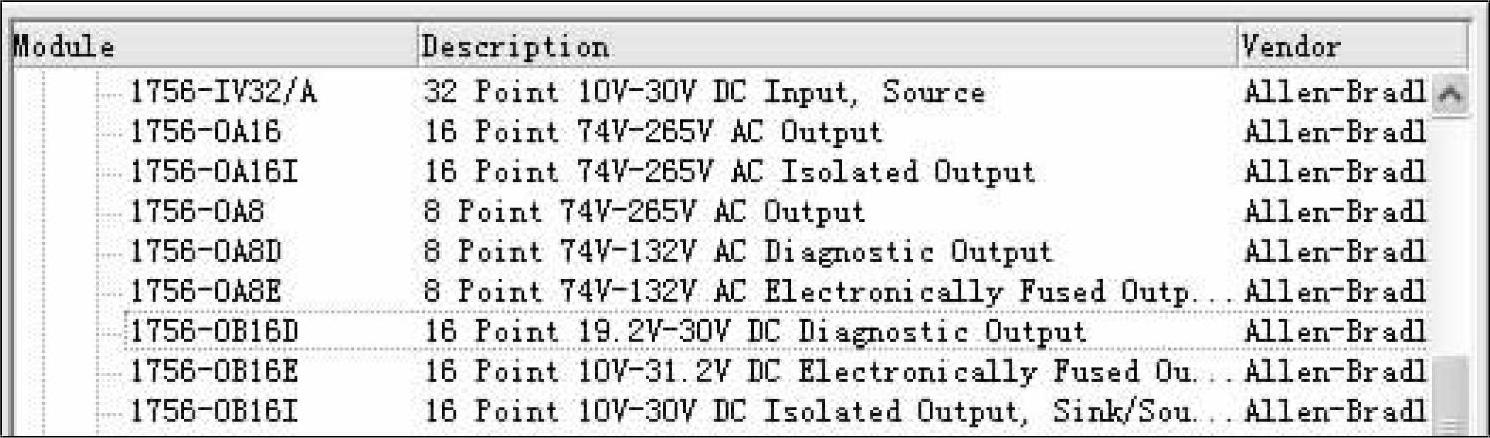Select the 1756-OB16D module
The image size is (1490, 438).
point(213,331)
